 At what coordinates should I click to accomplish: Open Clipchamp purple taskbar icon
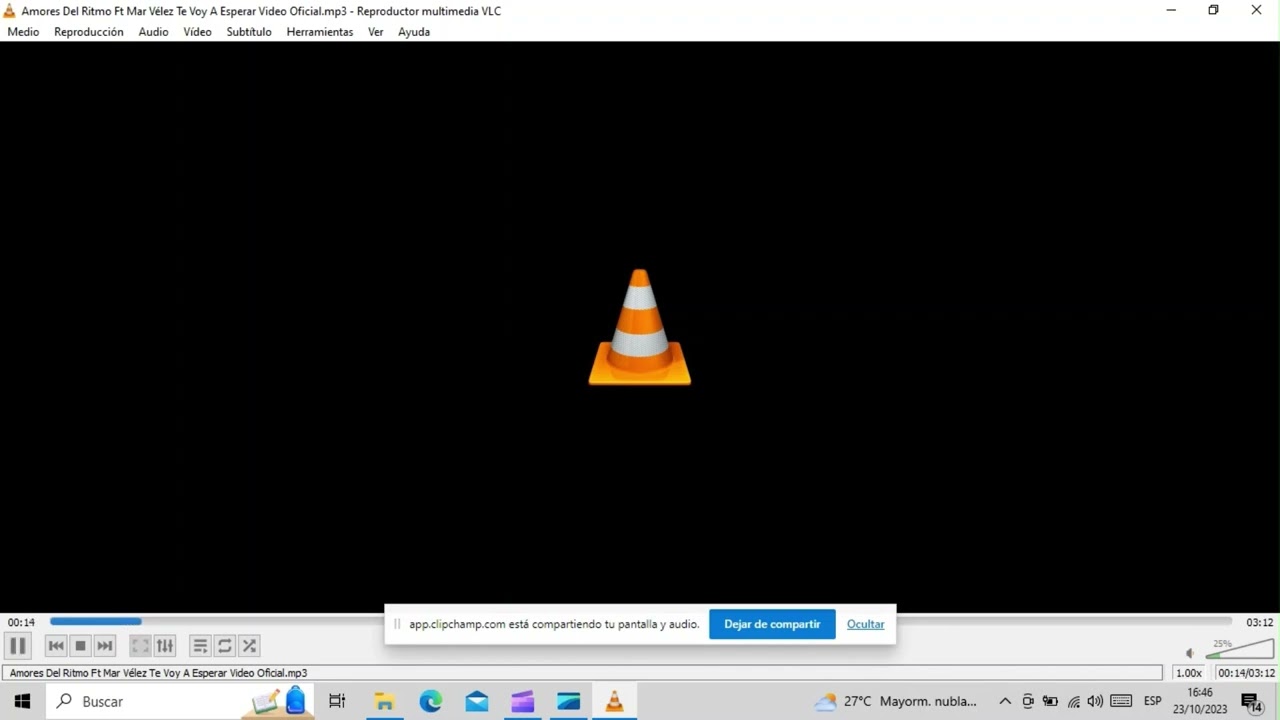click(523, 701)
